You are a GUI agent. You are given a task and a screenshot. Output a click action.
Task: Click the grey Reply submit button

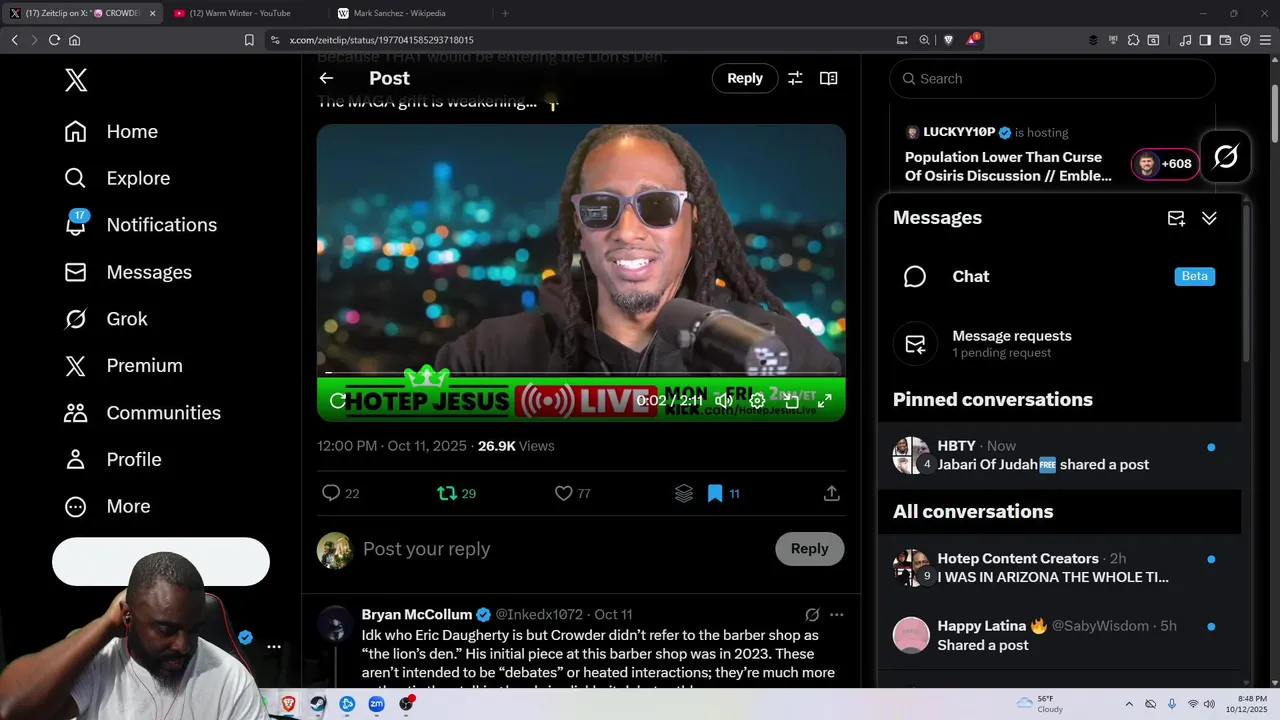coord(810,549)
